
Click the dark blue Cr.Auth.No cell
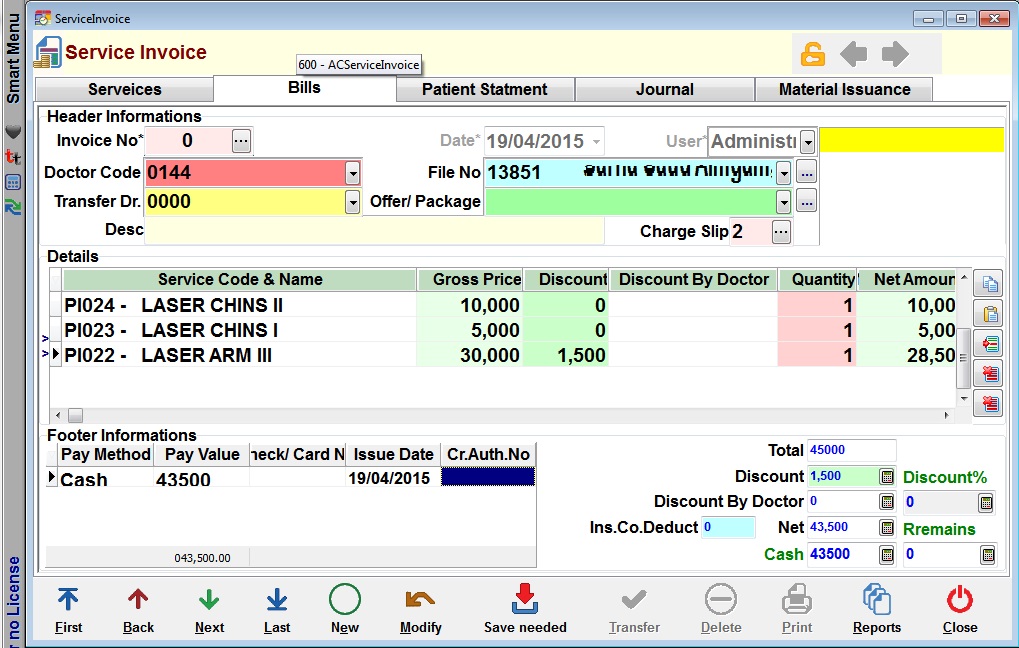tap(488, 478)
